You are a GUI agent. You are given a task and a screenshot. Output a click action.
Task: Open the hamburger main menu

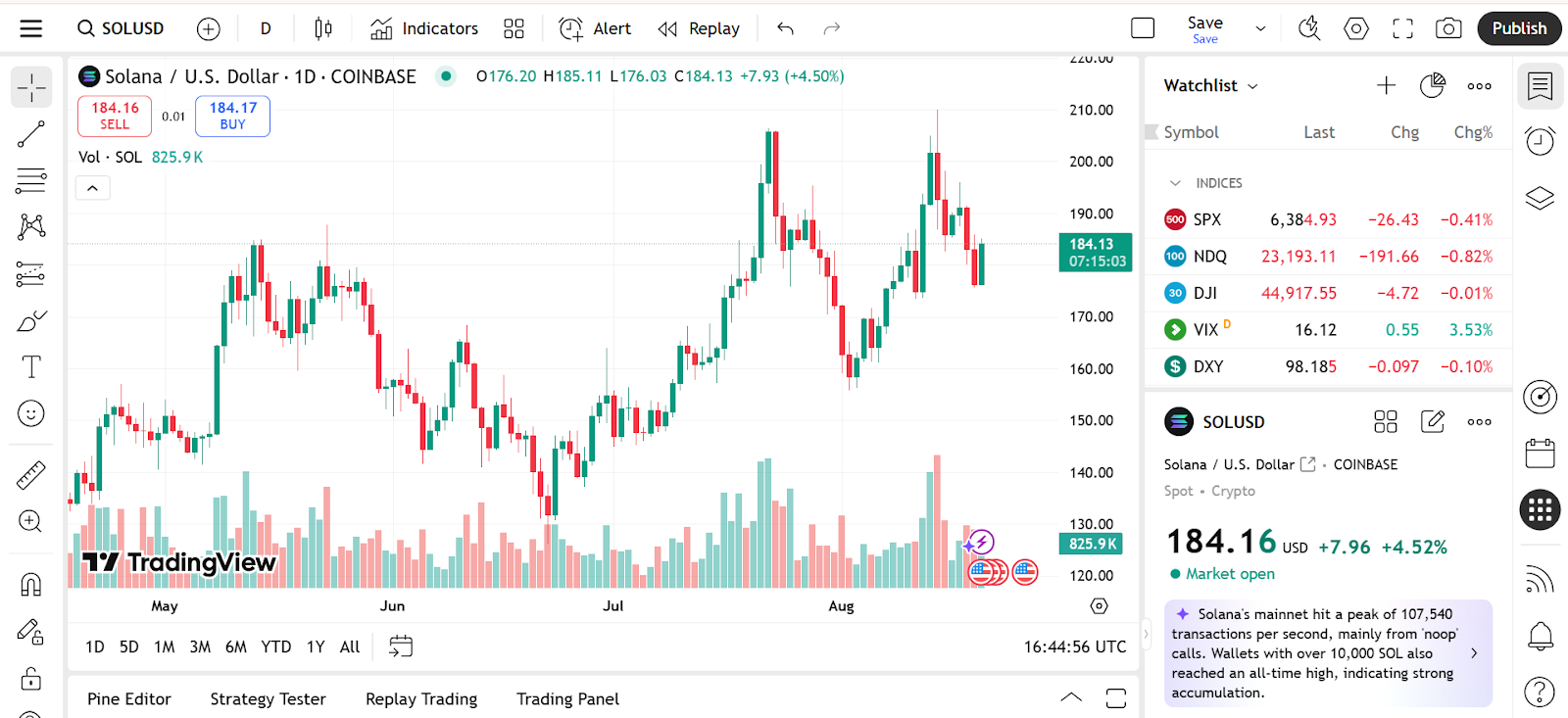[x=31, y=28]
